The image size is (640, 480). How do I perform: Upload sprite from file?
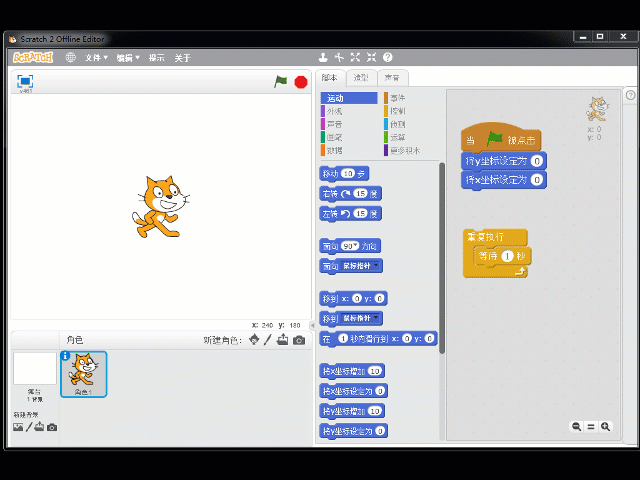pos(282,340)
